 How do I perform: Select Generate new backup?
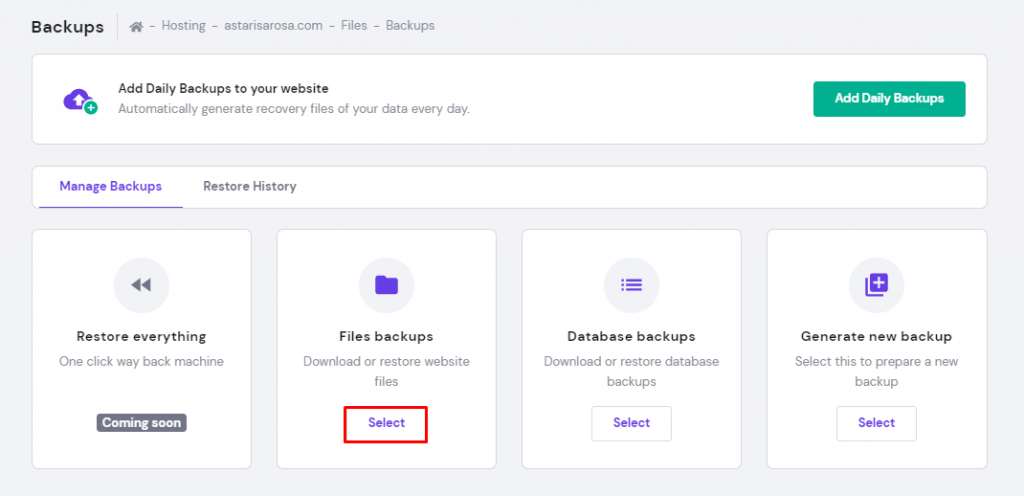click(876, 423)
